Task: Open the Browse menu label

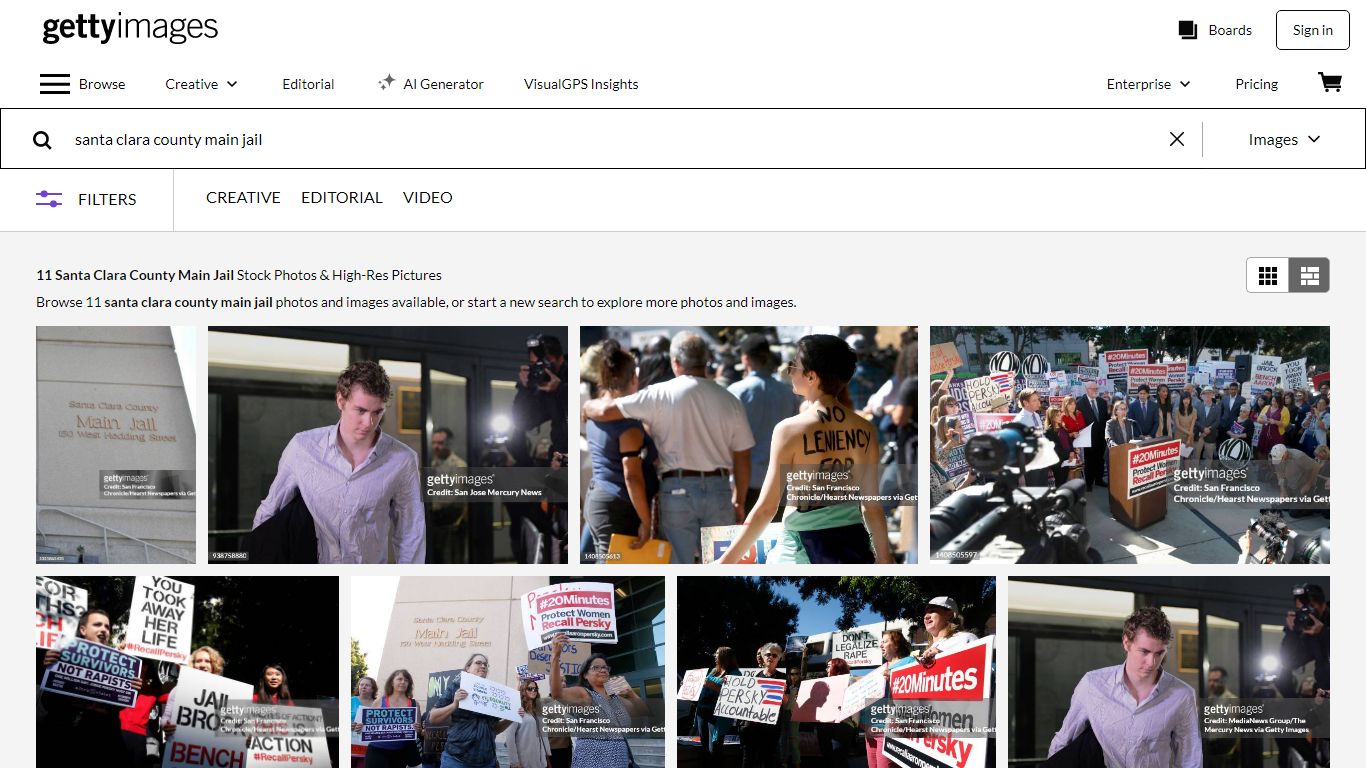Action: tap(102, 84)
